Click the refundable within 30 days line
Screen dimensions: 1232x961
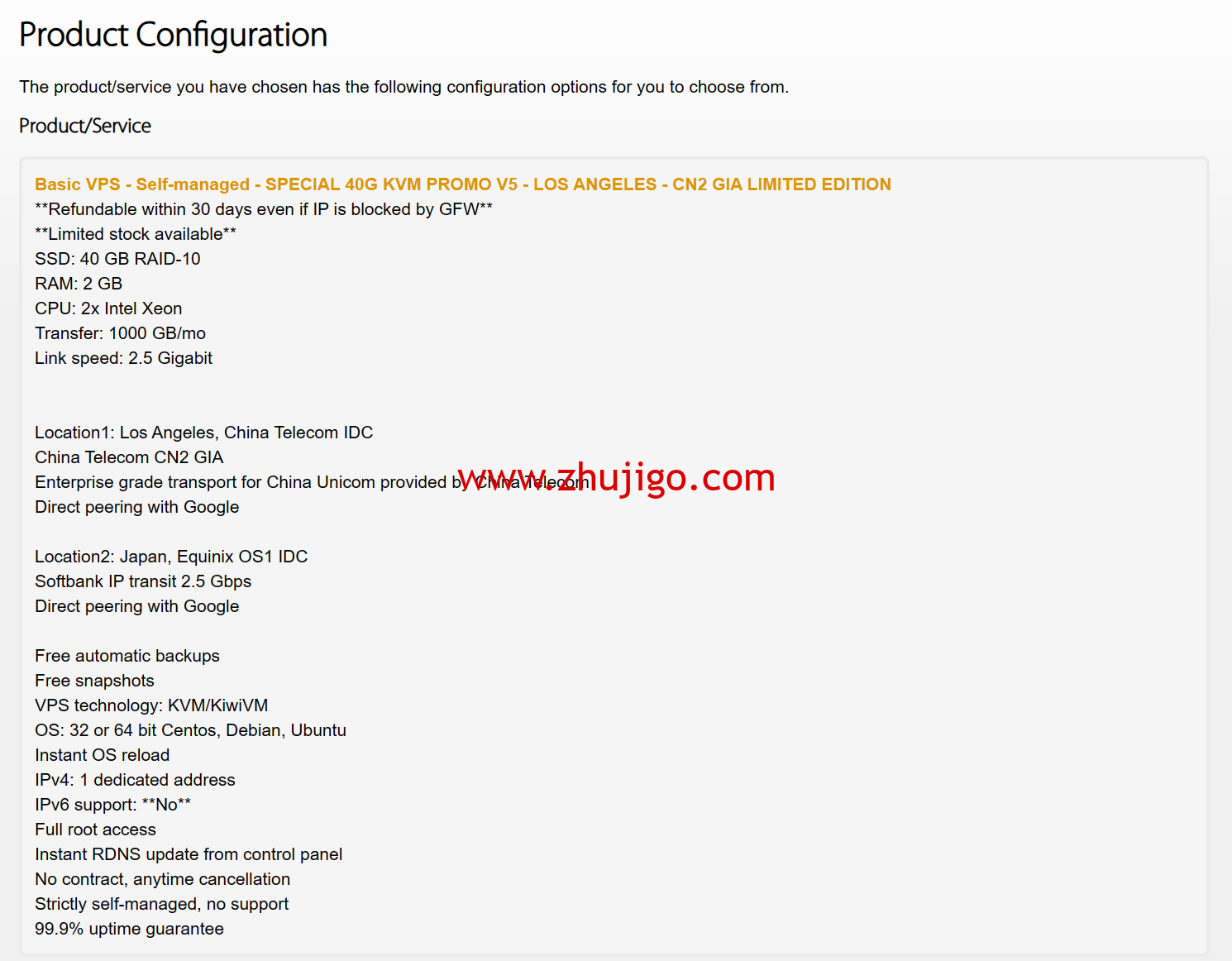[x=263, y=209]
